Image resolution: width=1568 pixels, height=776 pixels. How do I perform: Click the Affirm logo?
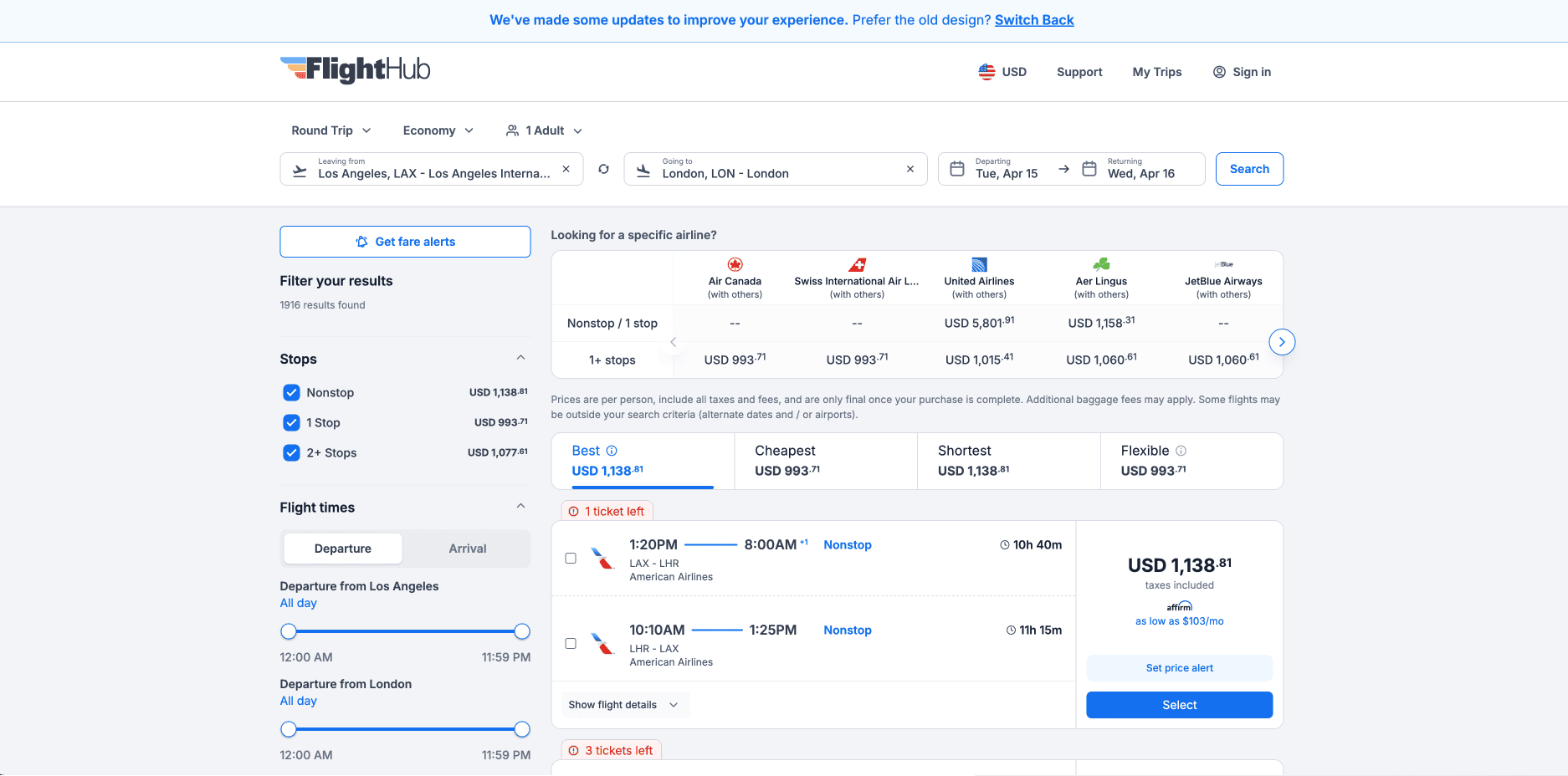point(1180,606)
